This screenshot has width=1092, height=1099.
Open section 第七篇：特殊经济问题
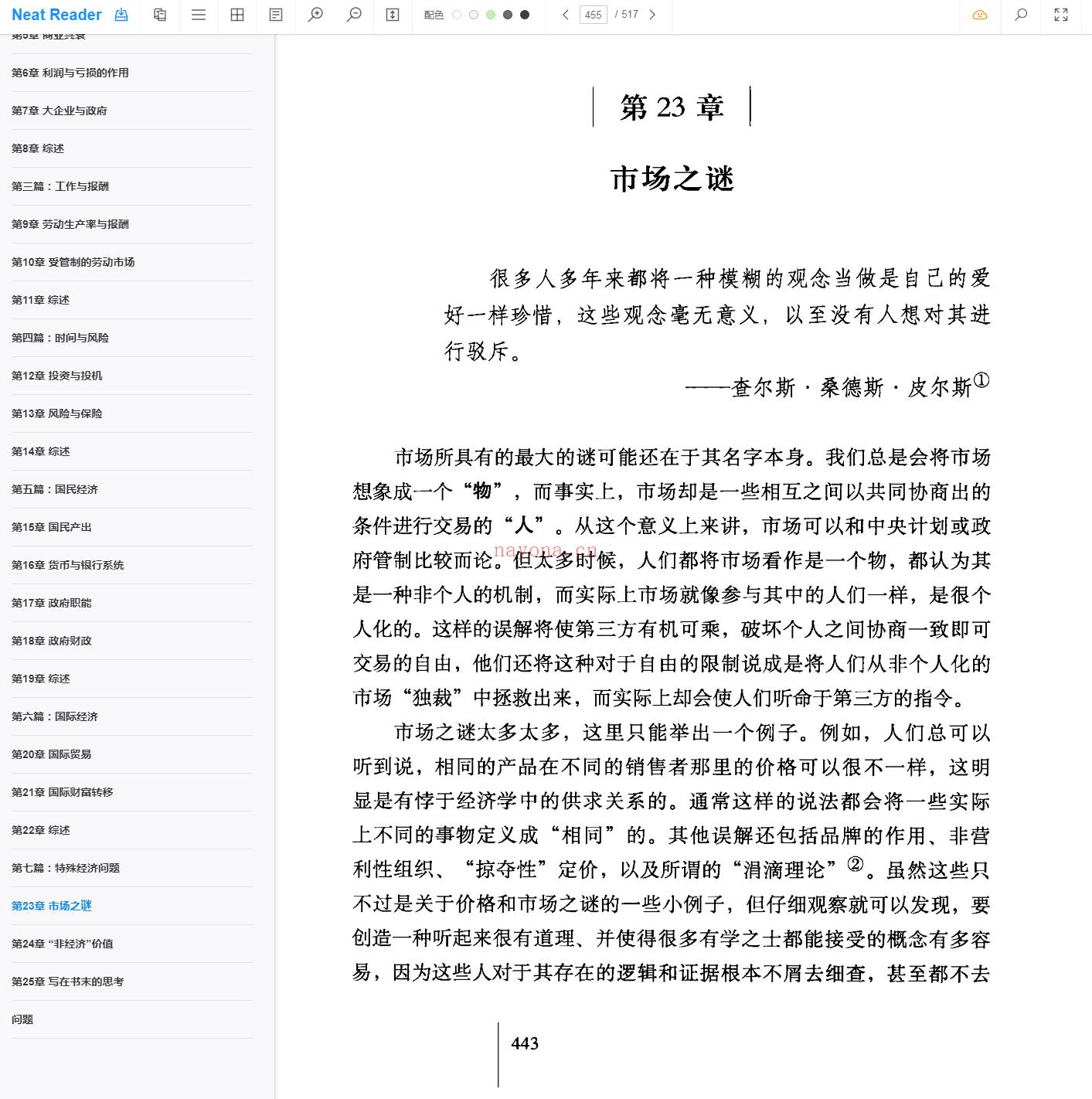coord(66,868)
